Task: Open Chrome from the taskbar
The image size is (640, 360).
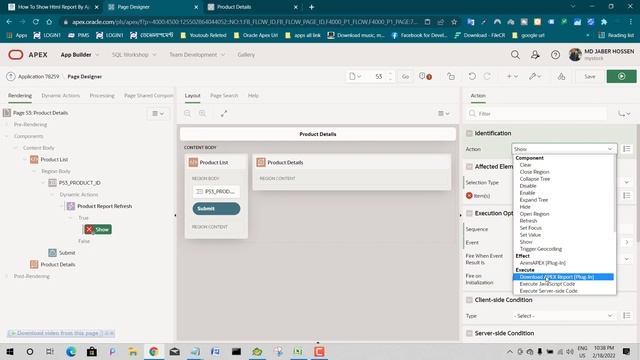Action: (x=153, y=351)
